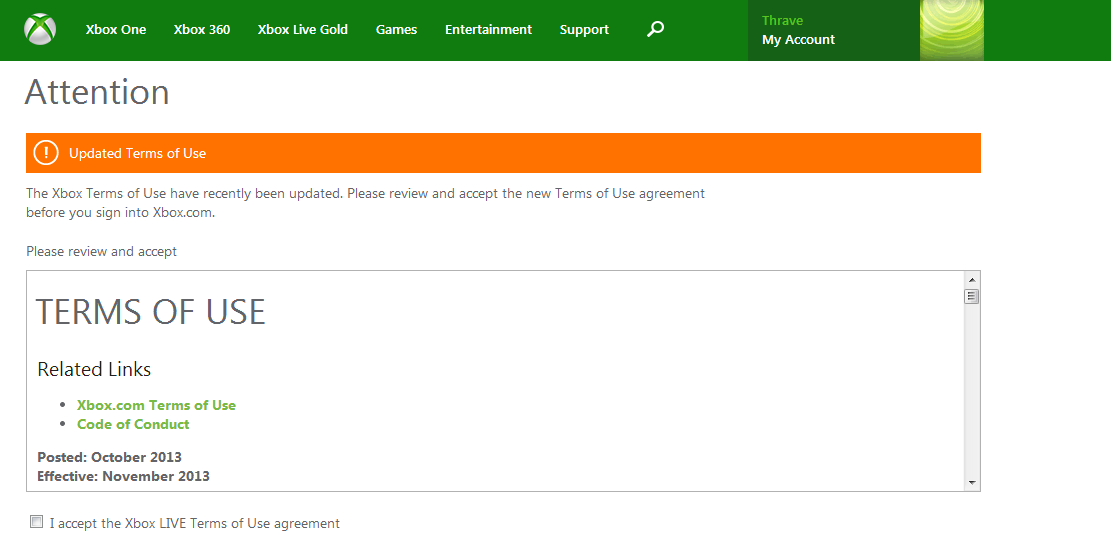Click the Thrave gamer avatar picture
This screenshot has height=543, width=1111.
pos(952,30)
